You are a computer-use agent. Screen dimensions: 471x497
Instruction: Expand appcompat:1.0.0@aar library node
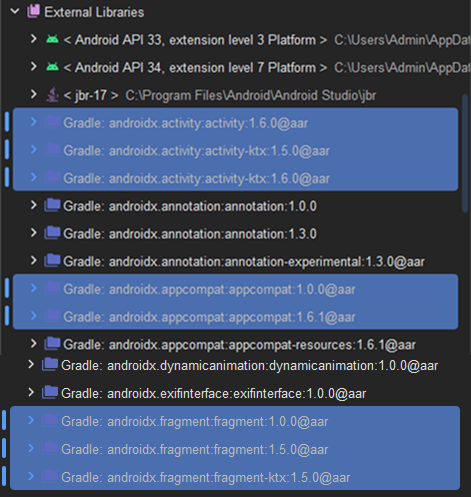pos(33,288)
